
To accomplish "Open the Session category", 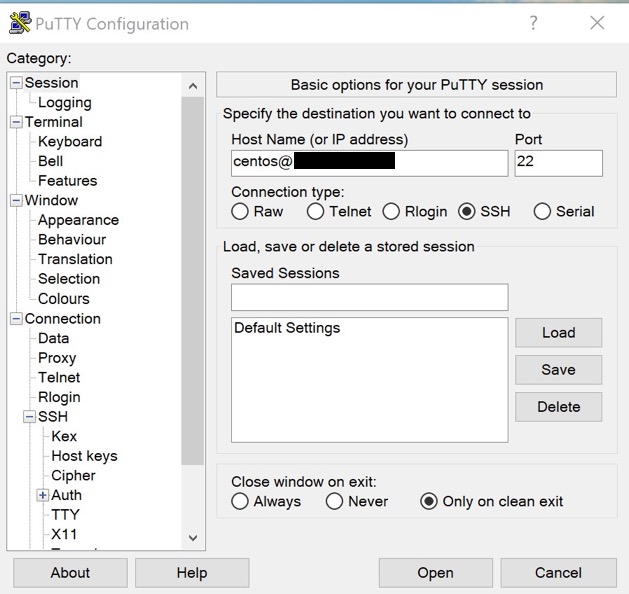I will (x=51, y=83).
